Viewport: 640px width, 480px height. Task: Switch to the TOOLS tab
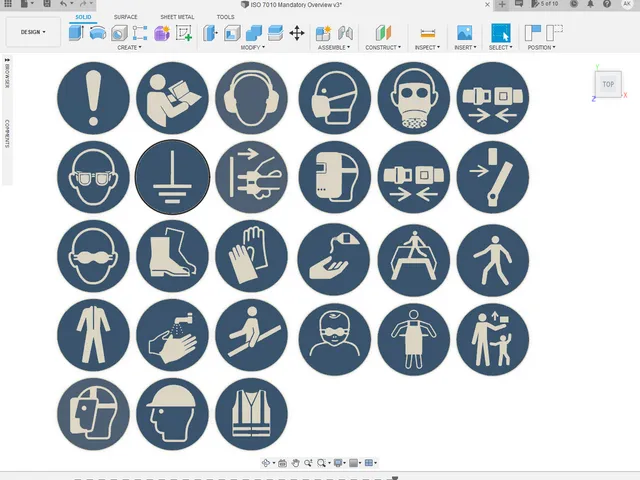tap(225, 17)
